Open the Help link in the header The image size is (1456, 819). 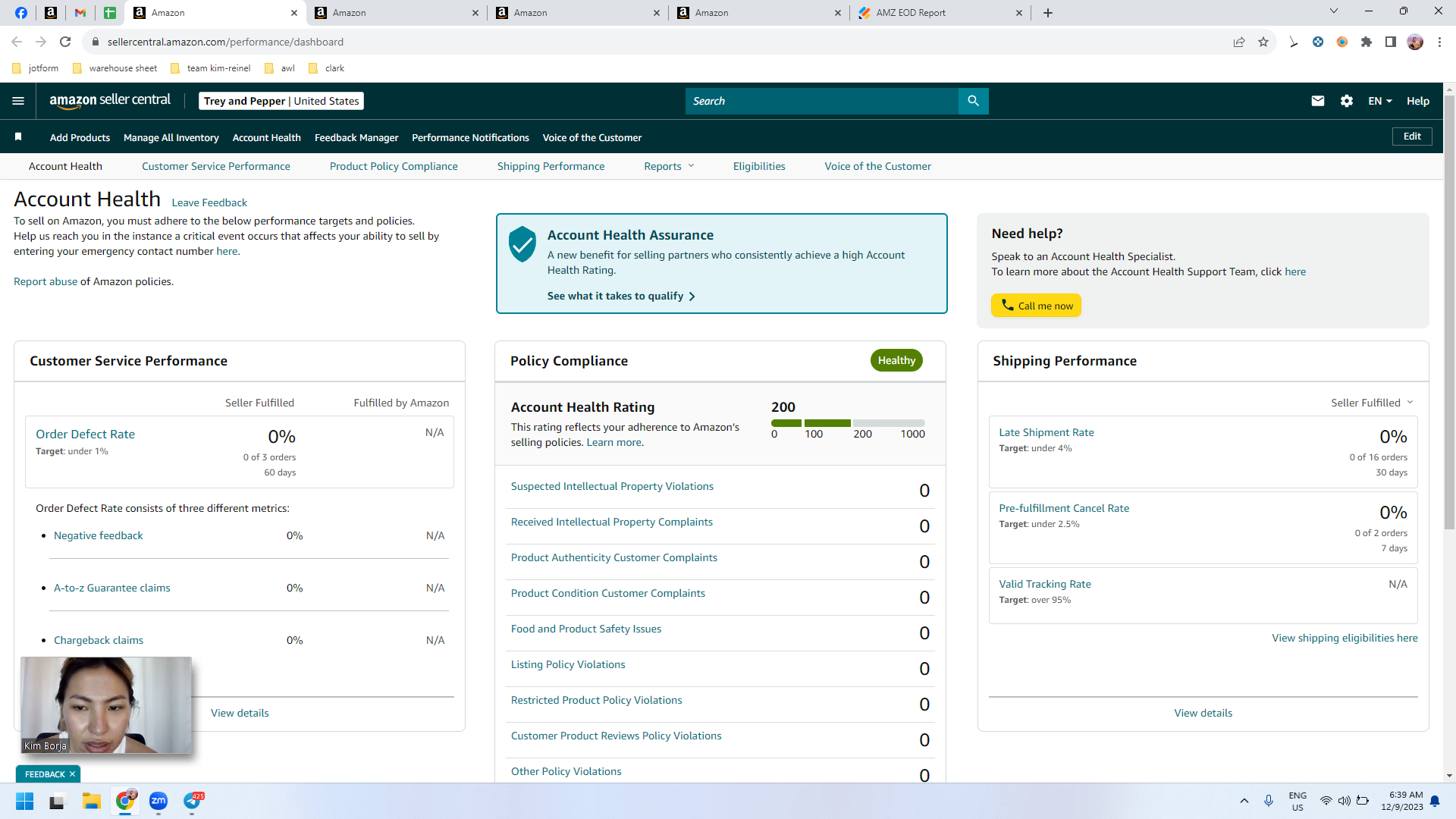click(1418, 101)
